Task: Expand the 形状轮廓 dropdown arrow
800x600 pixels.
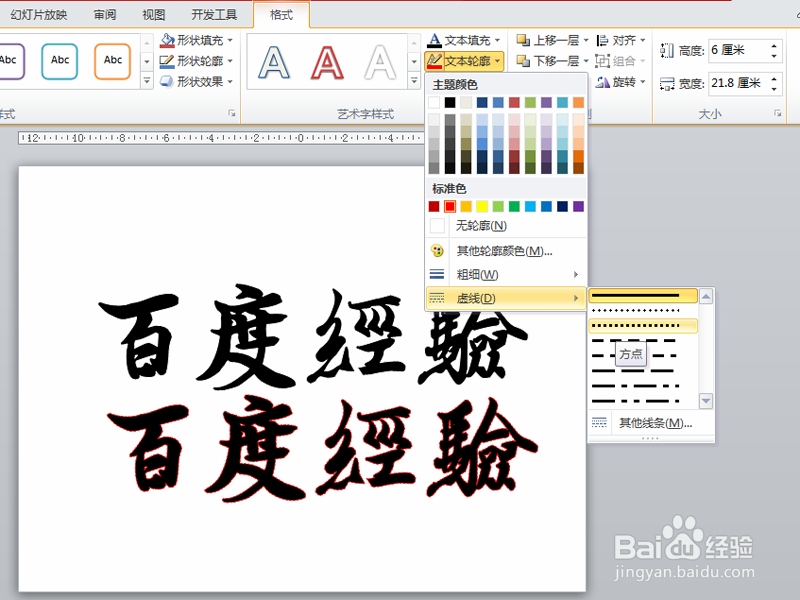Action: tap(230, 61)
